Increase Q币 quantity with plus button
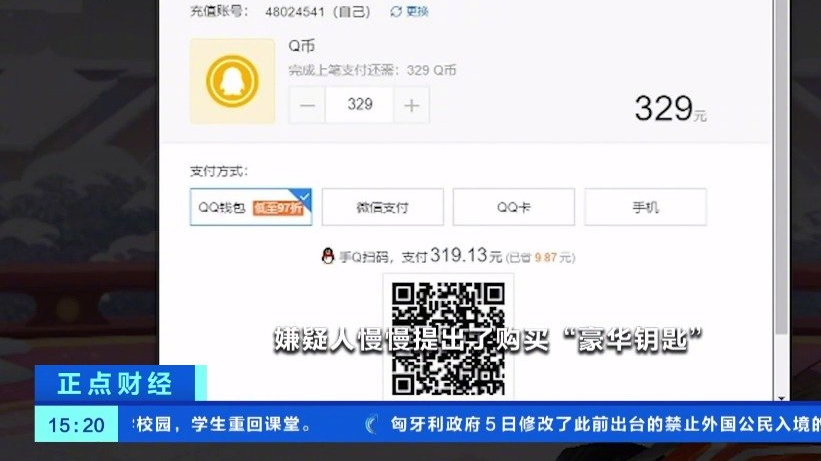 (412, 105)
